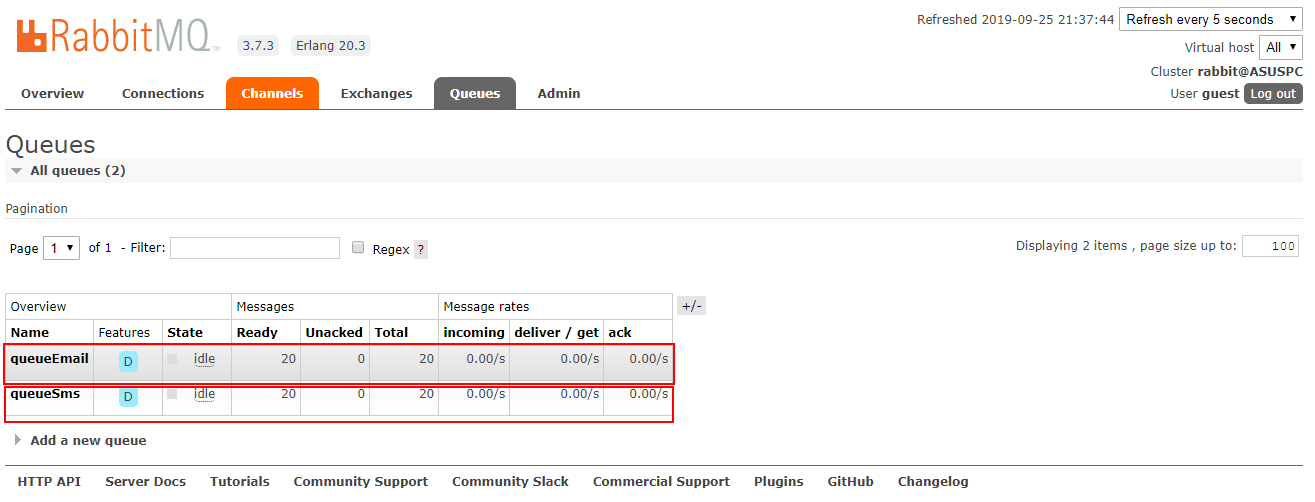
Task: Open the queueEmail queue link
Action: coord(50,358)
